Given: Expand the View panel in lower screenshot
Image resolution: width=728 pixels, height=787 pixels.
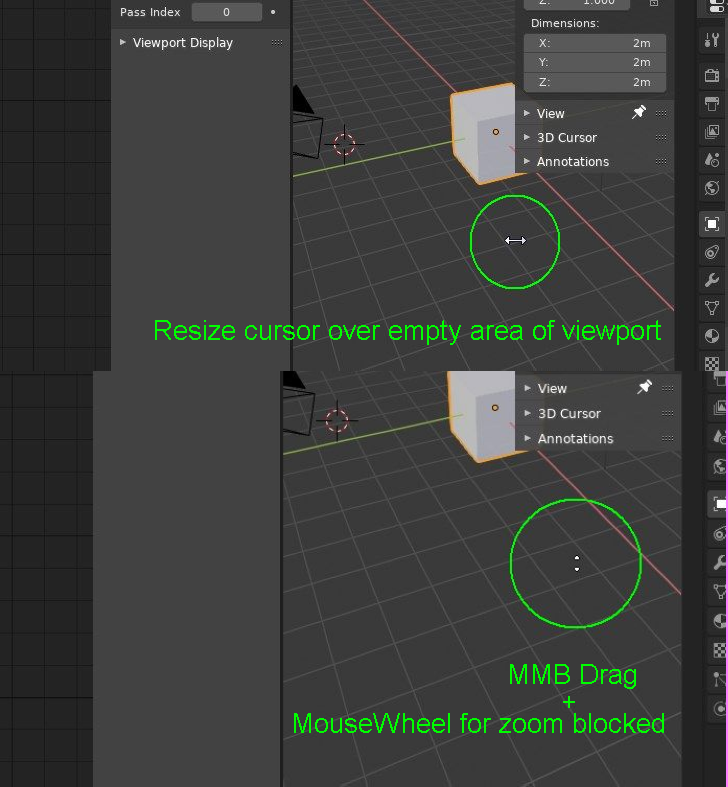Looking at the screenshot, I should (x=527, y=388).
